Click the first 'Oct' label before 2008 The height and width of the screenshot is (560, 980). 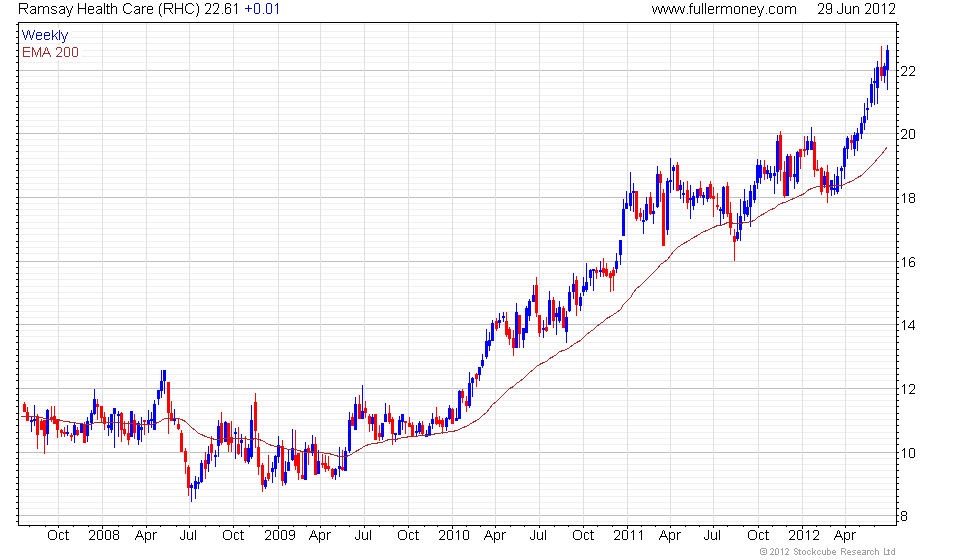click(58, 535)
